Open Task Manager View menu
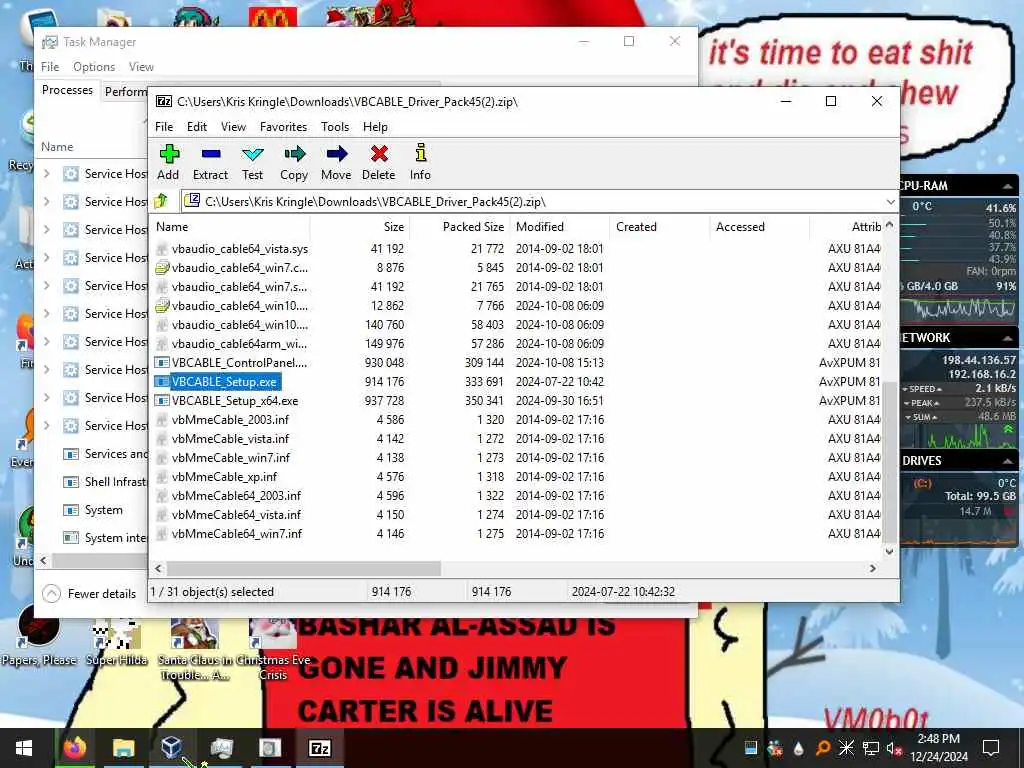This screenshot has height=768, width=1024. coord(141,67)
